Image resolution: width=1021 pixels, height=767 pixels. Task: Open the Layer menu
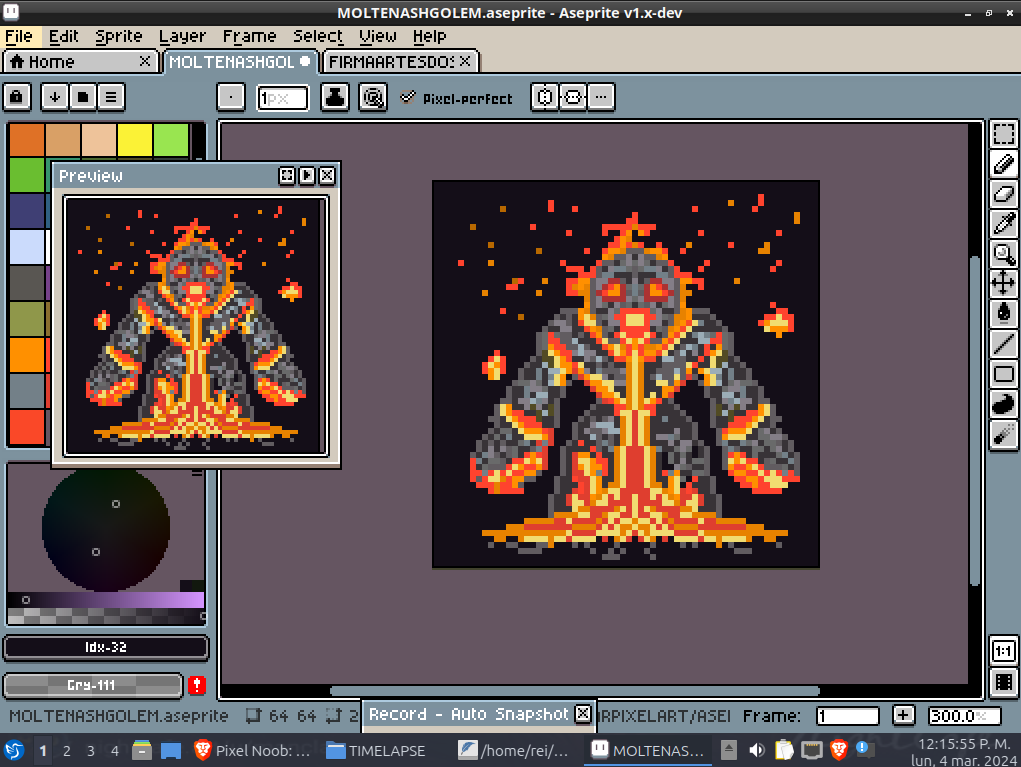(182, 36)
